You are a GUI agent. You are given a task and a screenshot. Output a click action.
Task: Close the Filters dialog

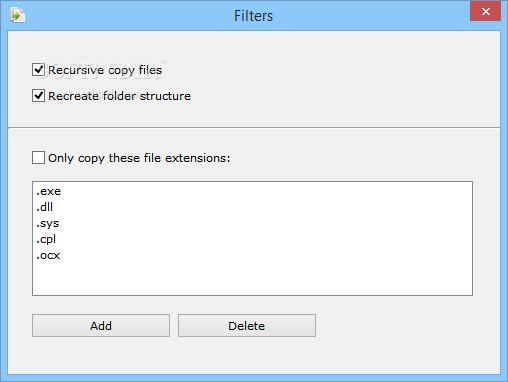coord(485,11)
